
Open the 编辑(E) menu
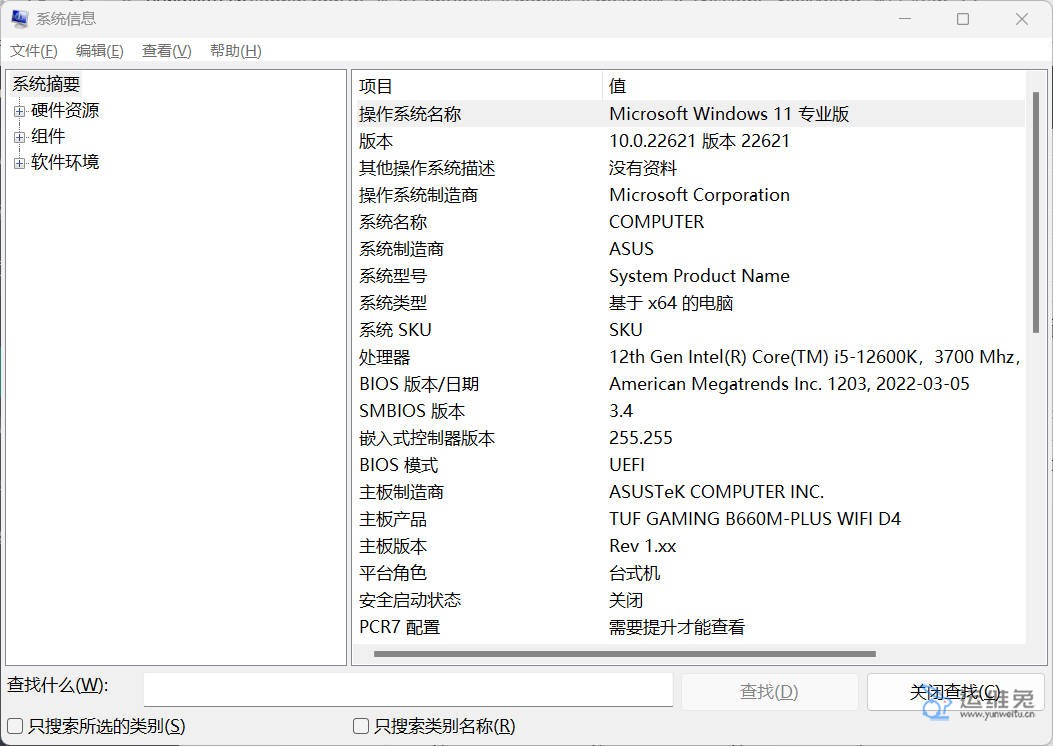tap(99, 51)
